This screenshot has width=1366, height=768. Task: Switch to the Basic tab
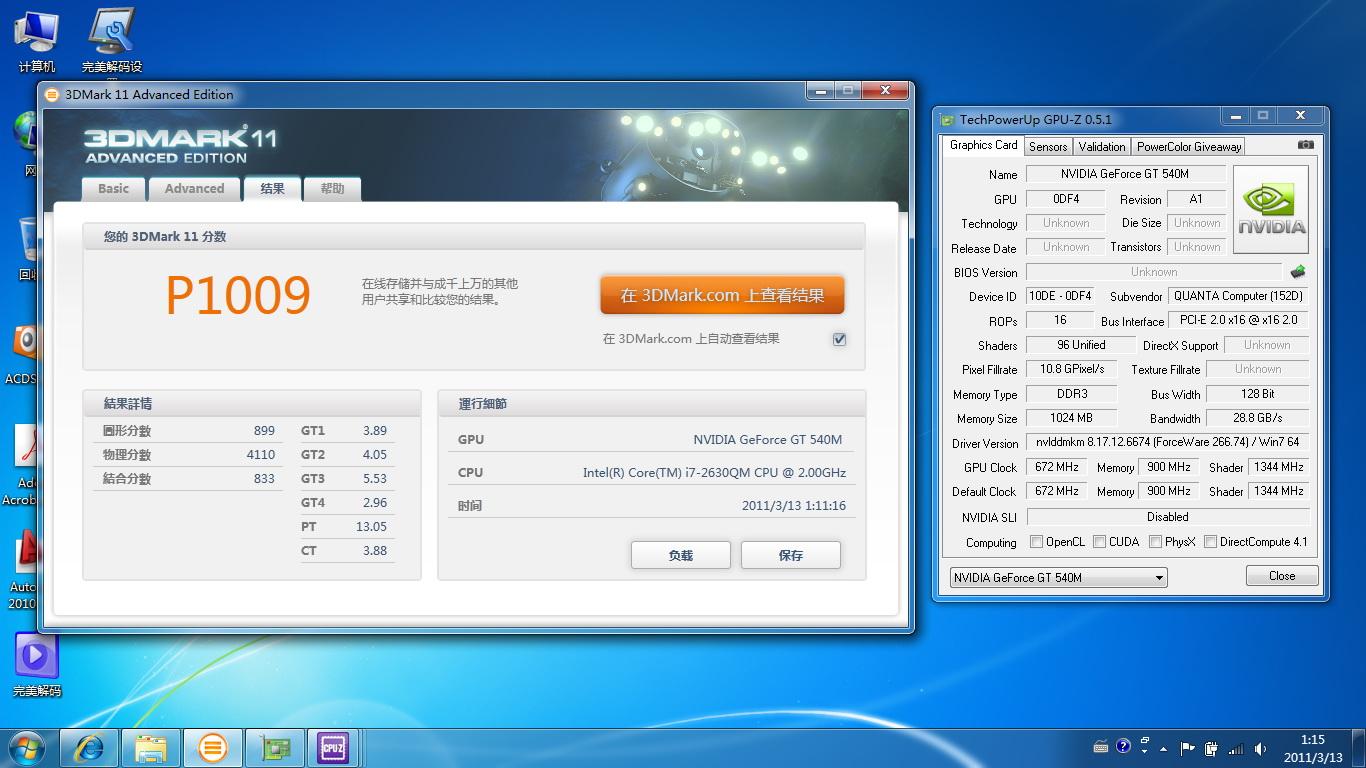click(x=113, y=188)
